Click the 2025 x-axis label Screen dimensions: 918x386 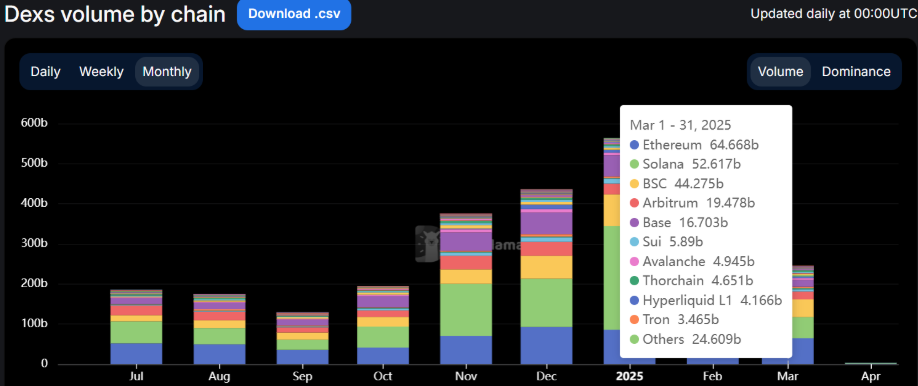[630, 376]
